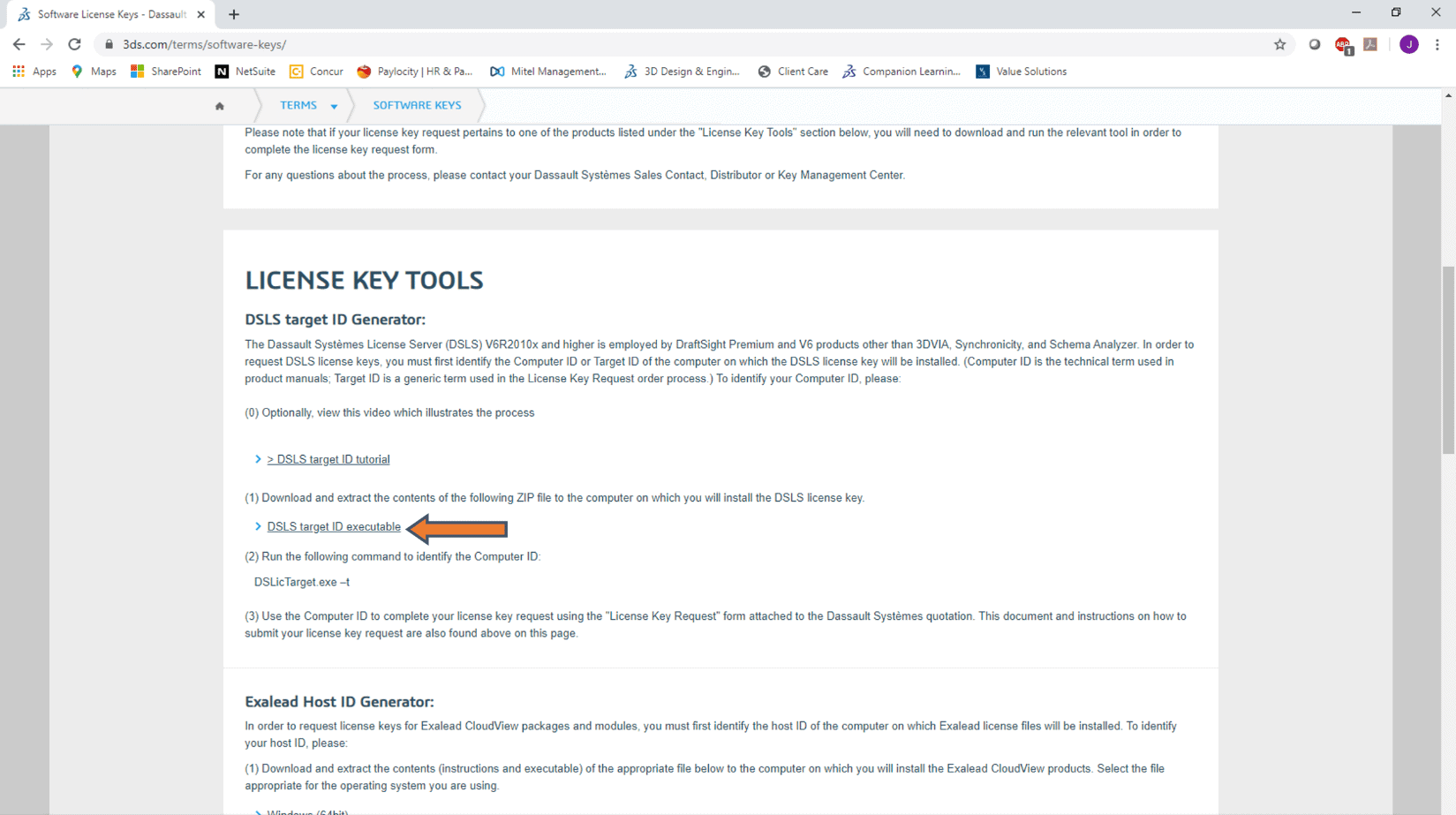Click the LICENSE KEY TOOLS heading

tap(364, 280)
